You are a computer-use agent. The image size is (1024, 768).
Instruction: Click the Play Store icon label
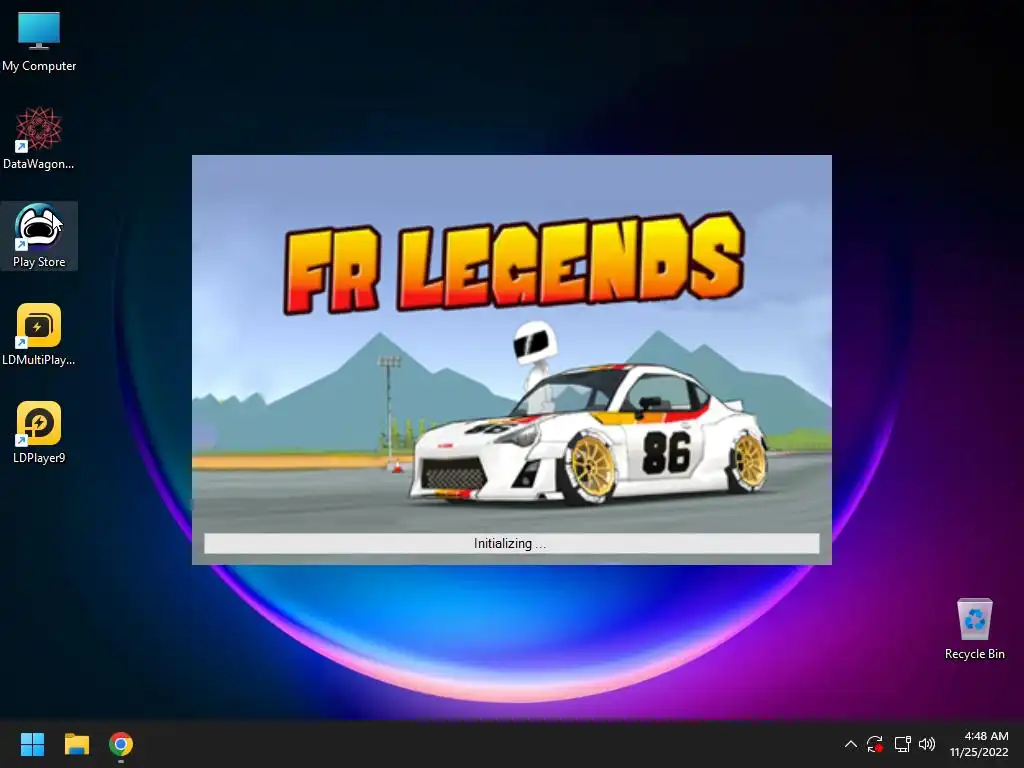click(39, 262)
